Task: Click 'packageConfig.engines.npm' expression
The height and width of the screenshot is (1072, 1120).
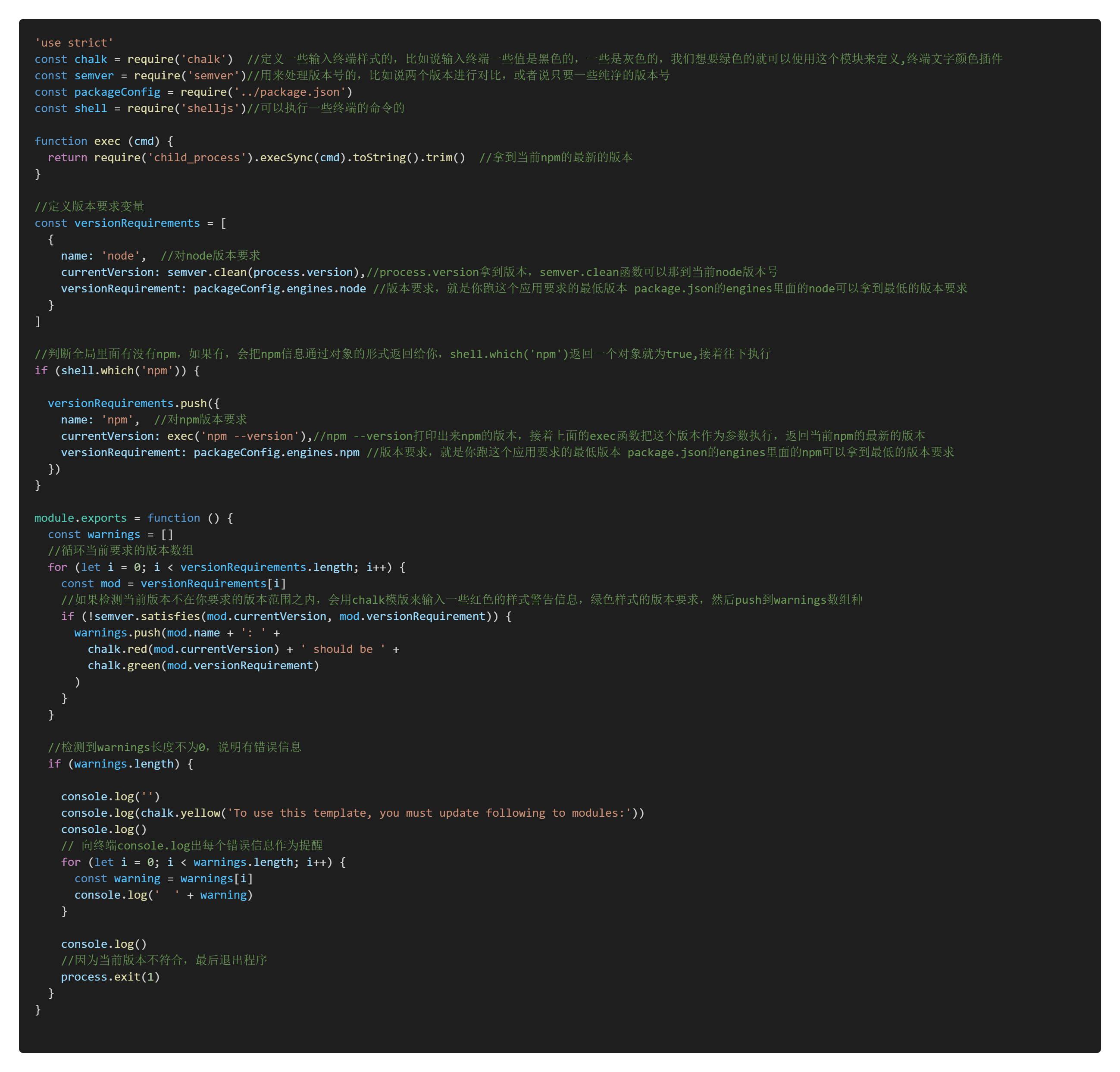Action: [x=276, y=453]
